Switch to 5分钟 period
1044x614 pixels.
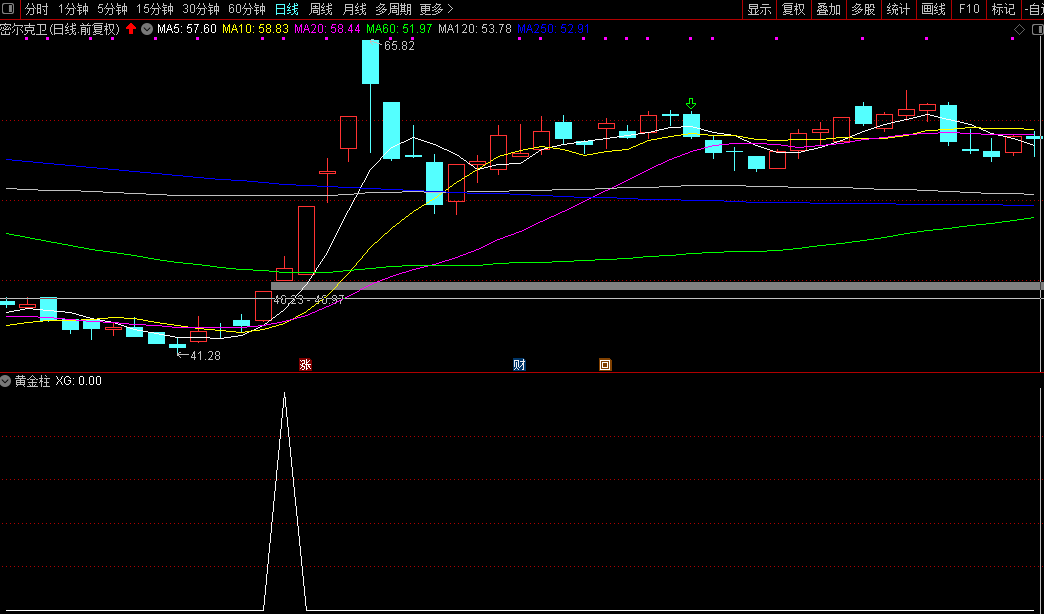112,9
